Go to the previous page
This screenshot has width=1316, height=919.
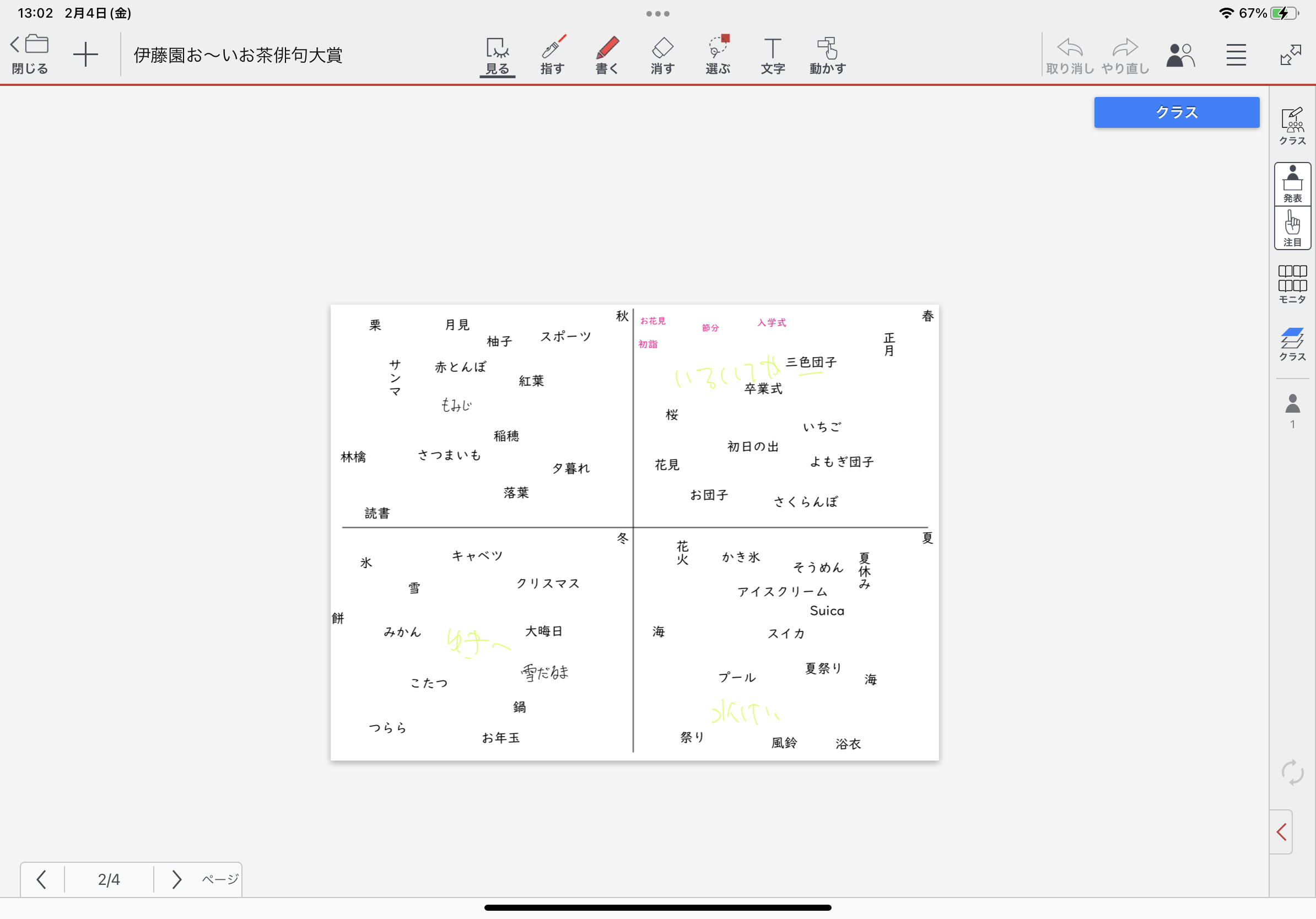[x=41, y=879]
